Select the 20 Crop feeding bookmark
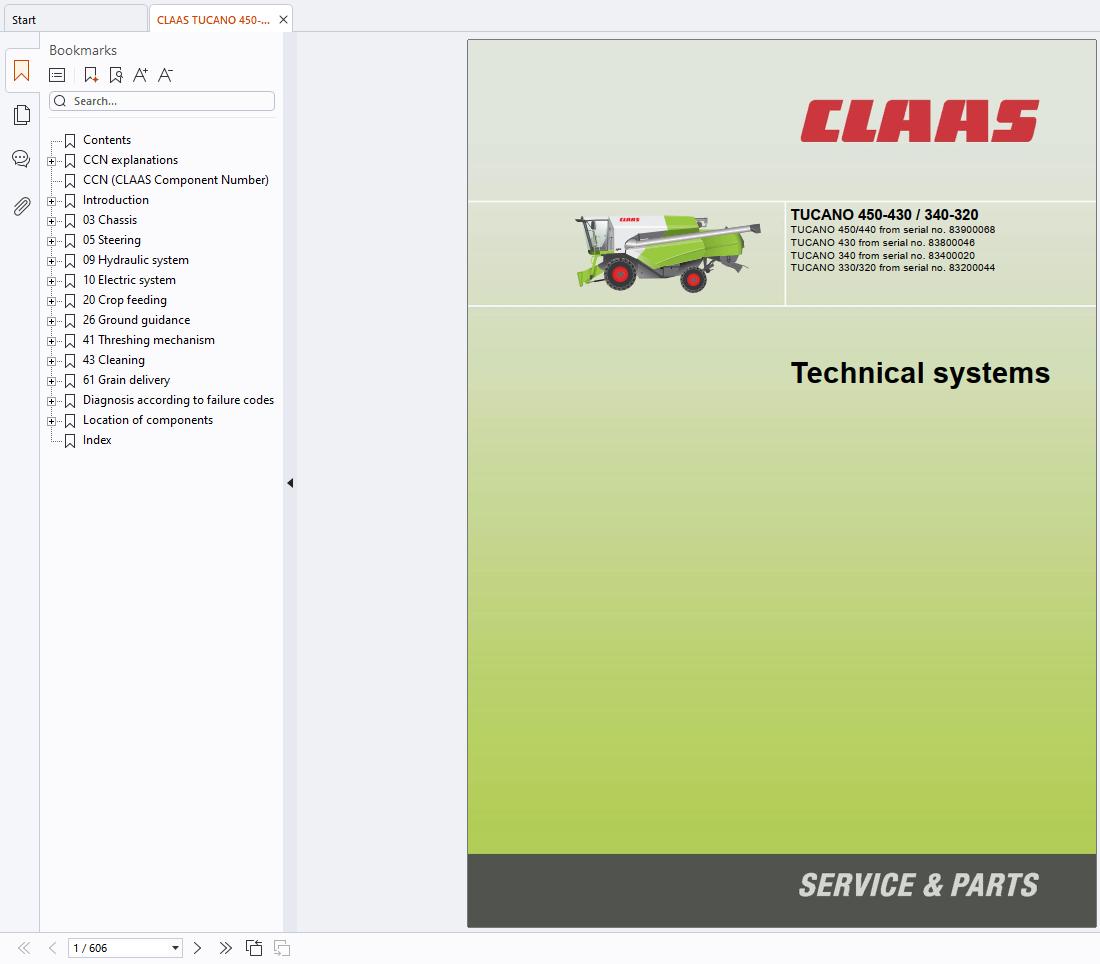 pyautogui.click(x=125, y=300)
